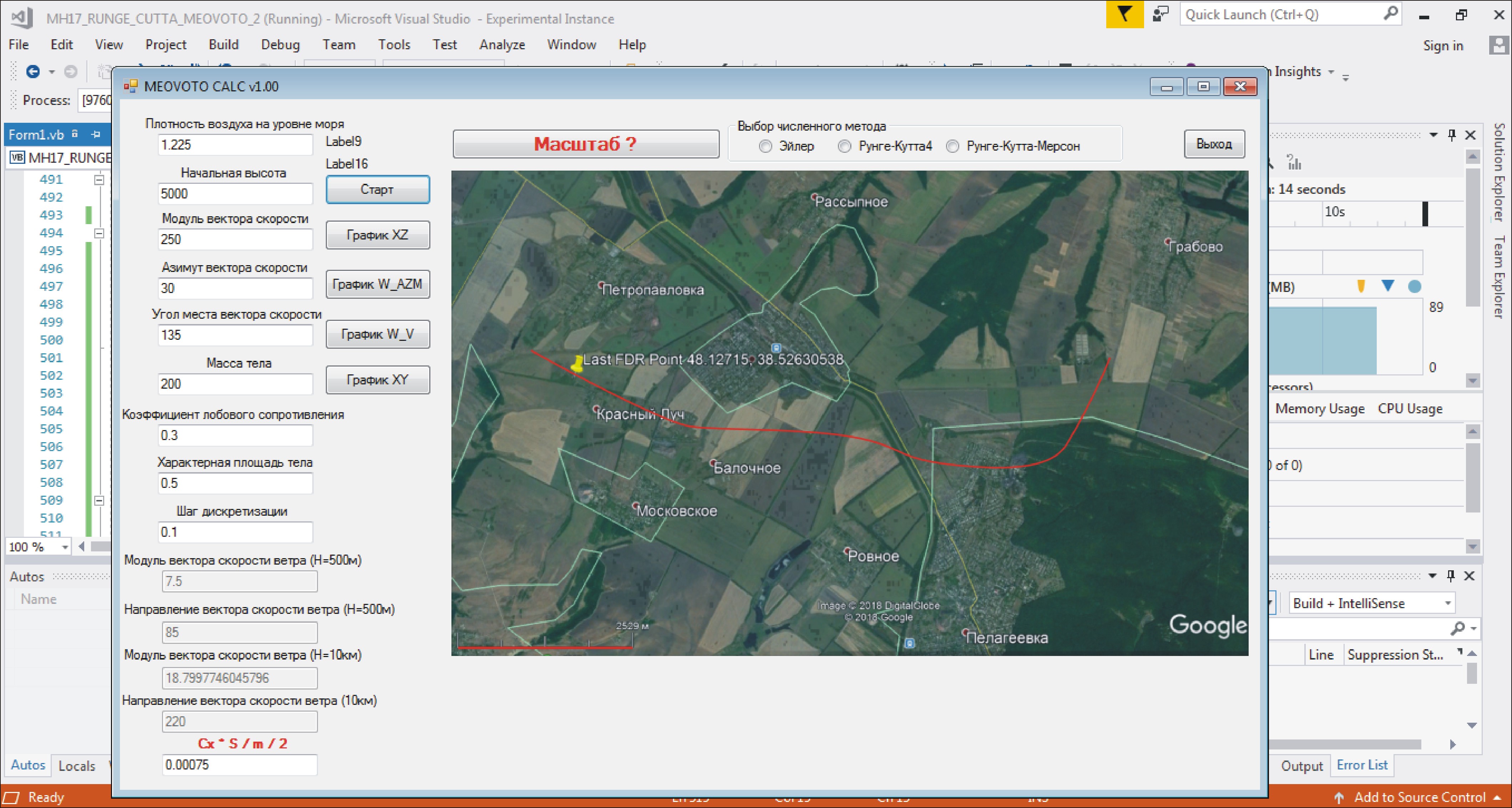This screenshot has height=808, width=1512.
Task: Click the pin icon of the Diagnostic Tools panel
Action: point(1452,135)
